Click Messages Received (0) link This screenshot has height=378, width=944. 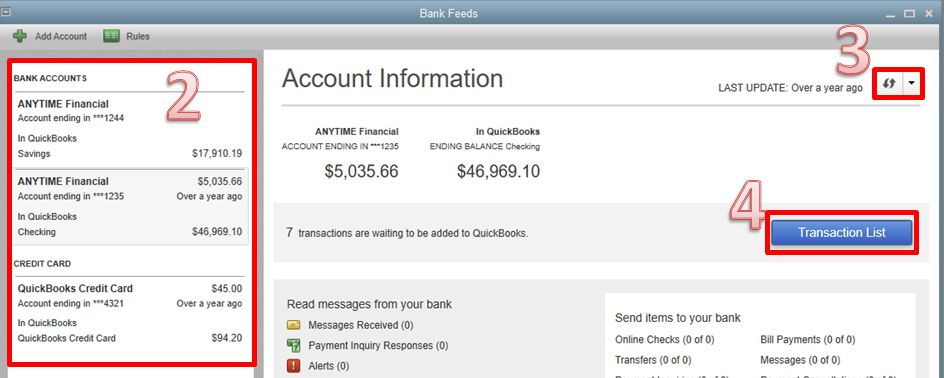pos(361,325)
